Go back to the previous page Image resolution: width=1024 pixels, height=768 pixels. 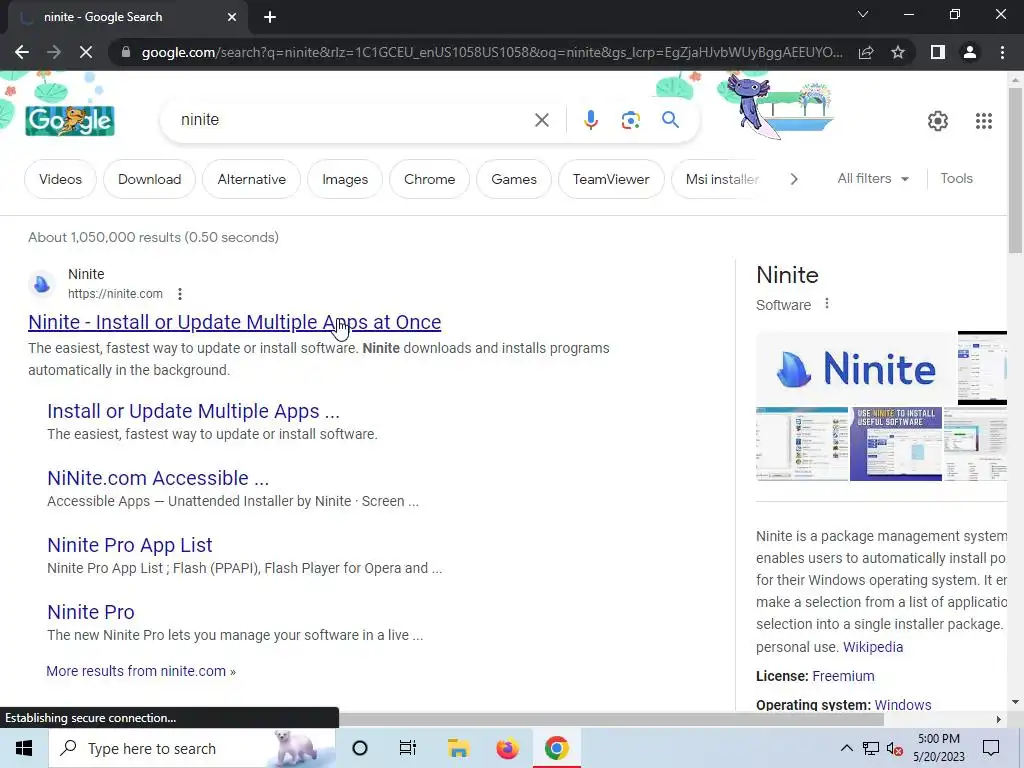(22, 52)
